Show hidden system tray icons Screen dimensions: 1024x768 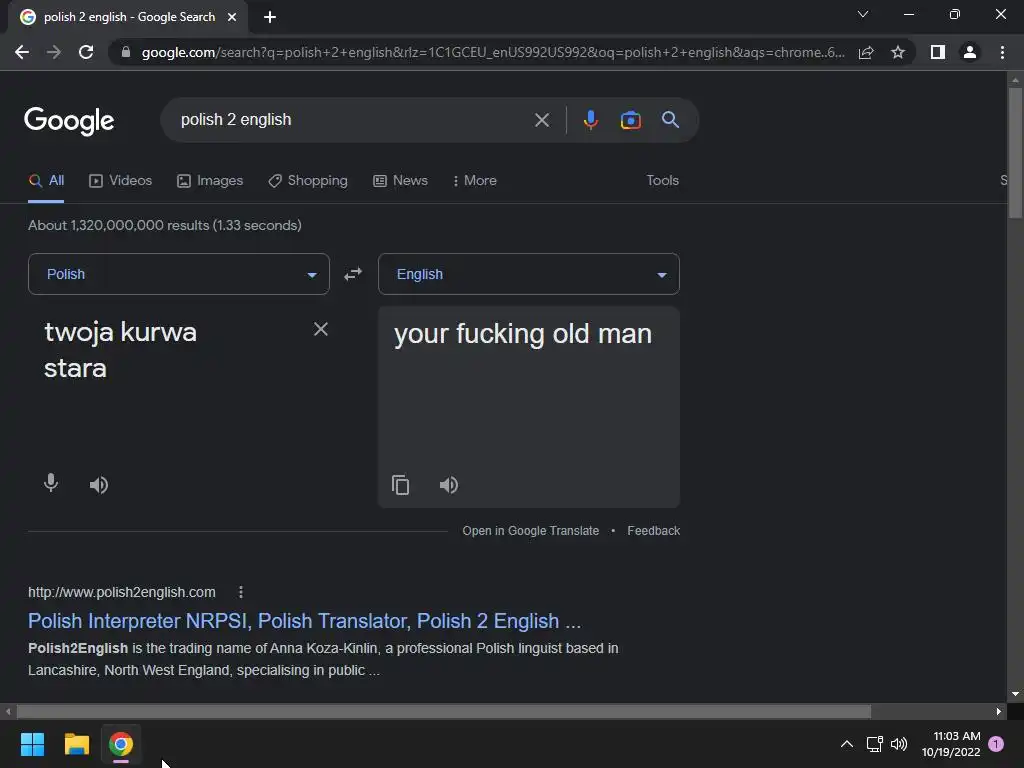pos(846,744)
